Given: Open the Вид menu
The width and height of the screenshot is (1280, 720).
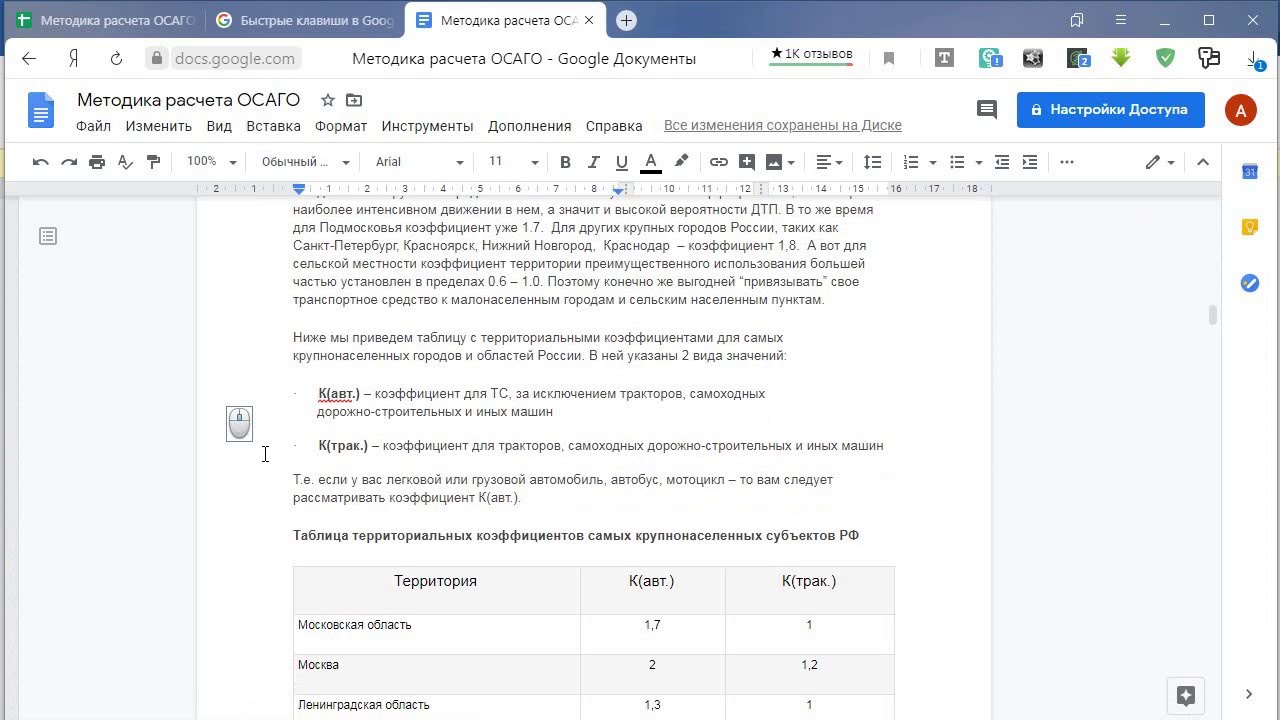Looking at the screenshot, I should [x=219, y=126].
